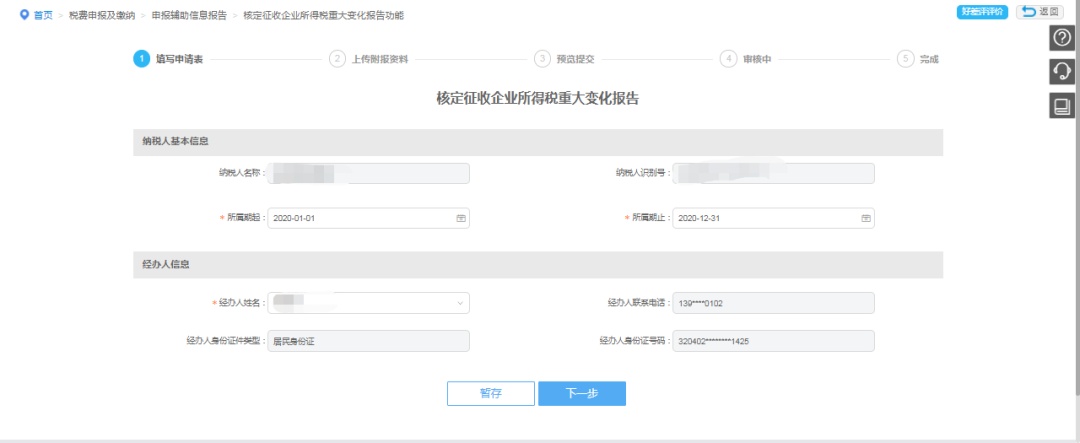Expand the 经办人姓名 dropdown arrow
Viewport: 1080px width, 443px height.
point(460,303)
